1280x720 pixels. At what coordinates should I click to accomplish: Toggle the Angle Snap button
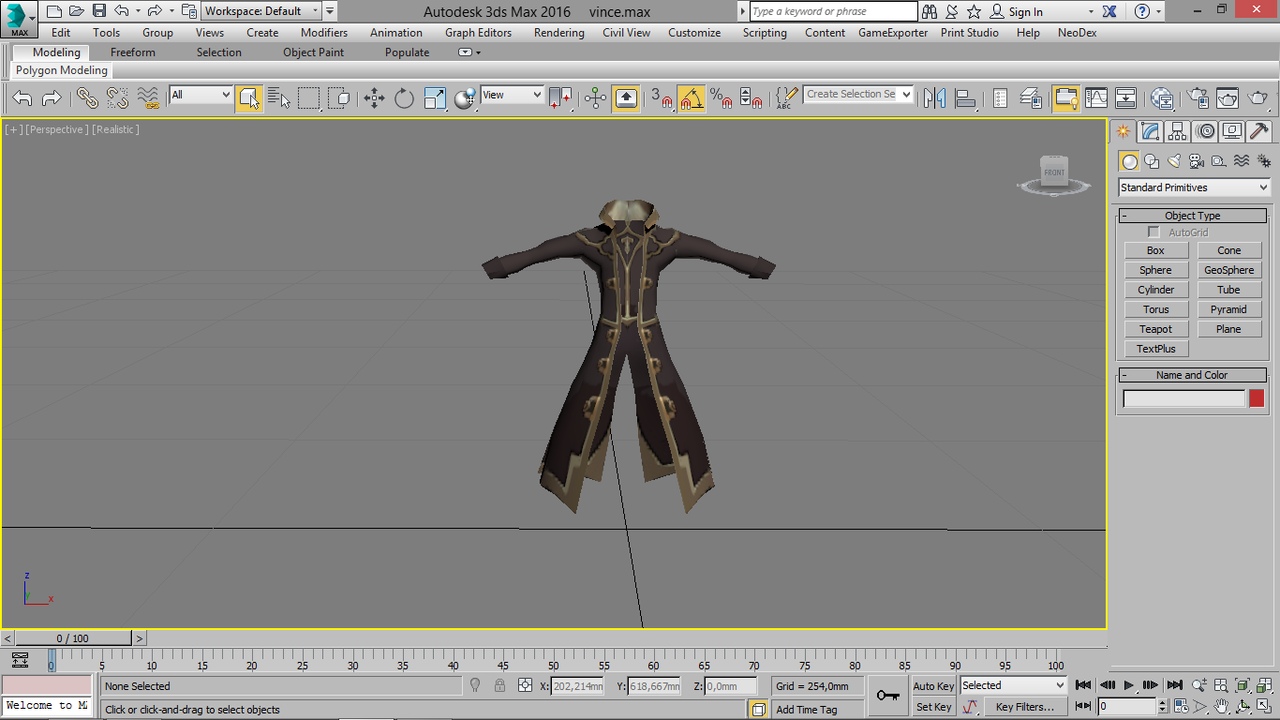pos(691,98)
